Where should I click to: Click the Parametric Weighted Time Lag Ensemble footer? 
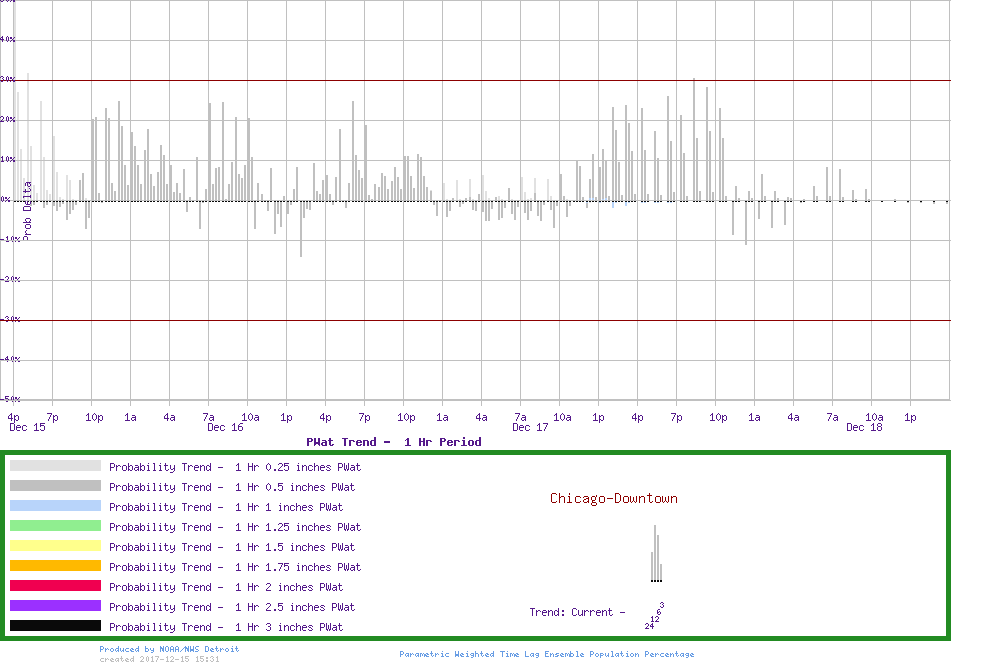[x=546, y=654]
